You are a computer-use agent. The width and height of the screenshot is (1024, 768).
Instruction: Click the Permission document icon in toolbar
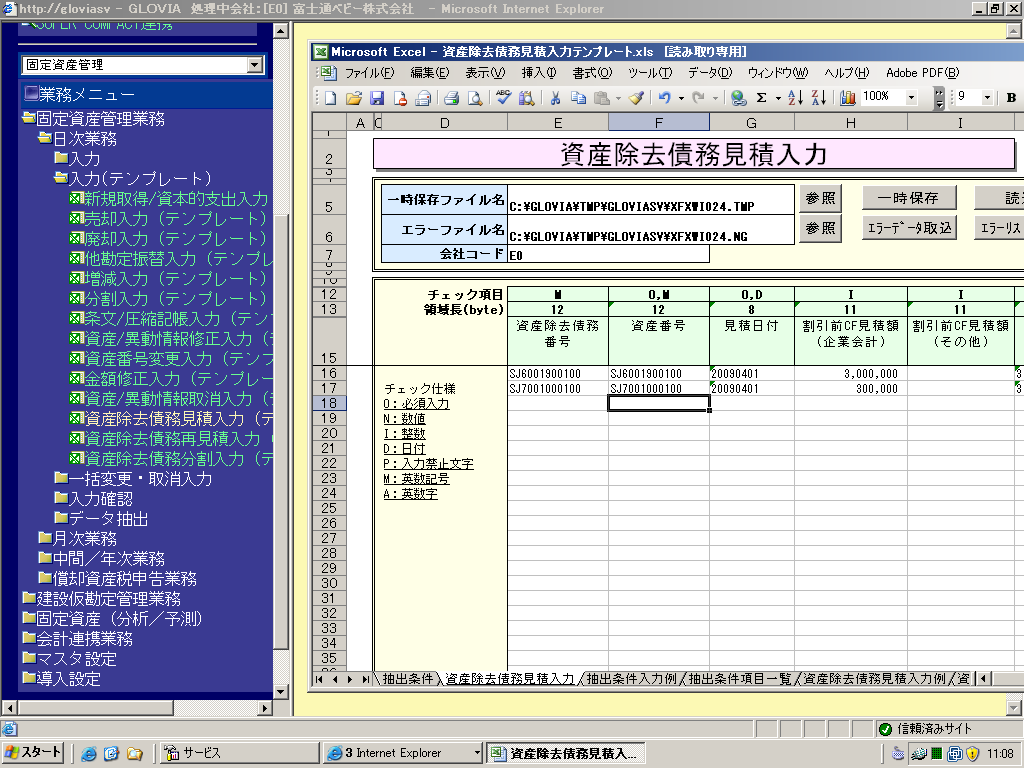coord(400,98)
